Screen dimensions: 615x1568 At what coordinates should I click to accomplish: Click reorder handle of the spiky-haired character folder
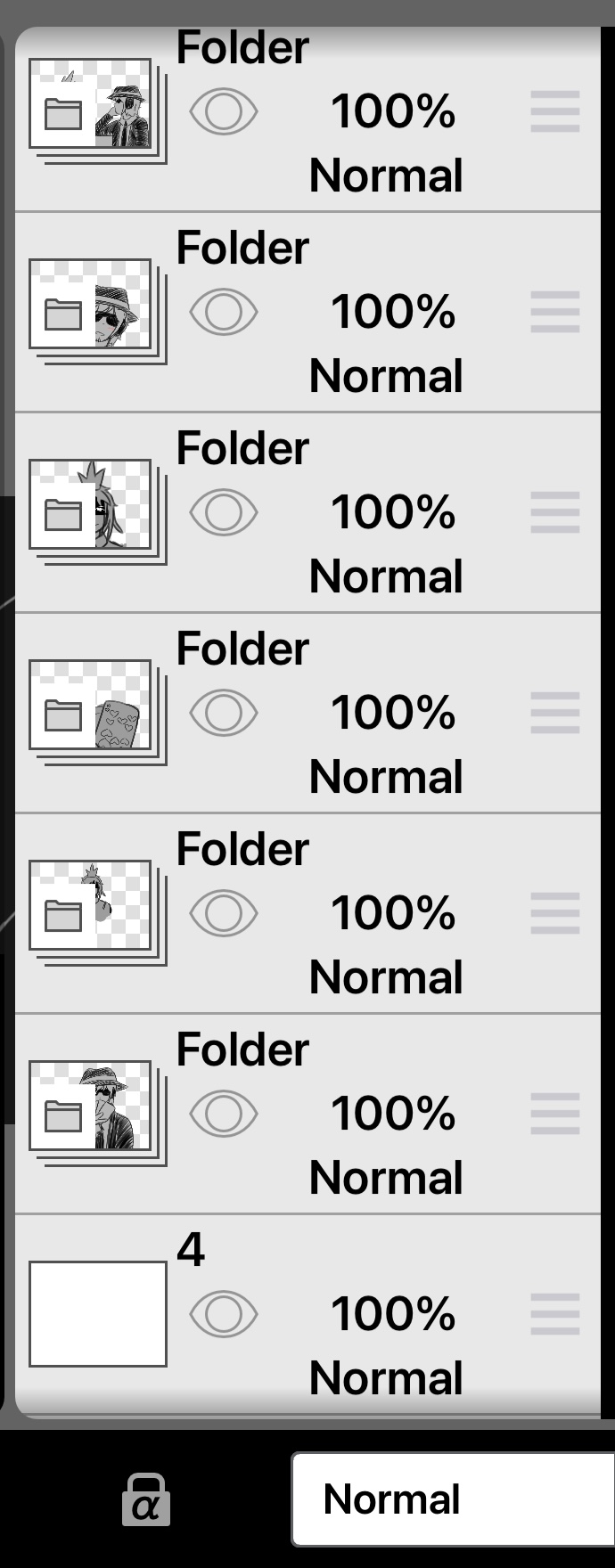(x=555, y=512)
